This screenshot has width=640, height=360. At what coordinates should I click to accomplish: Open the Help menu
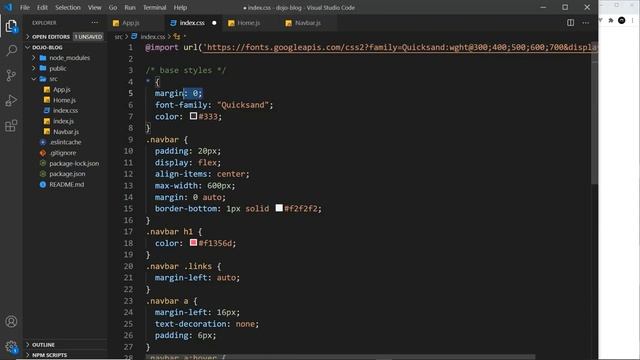(x=180, y=7)
